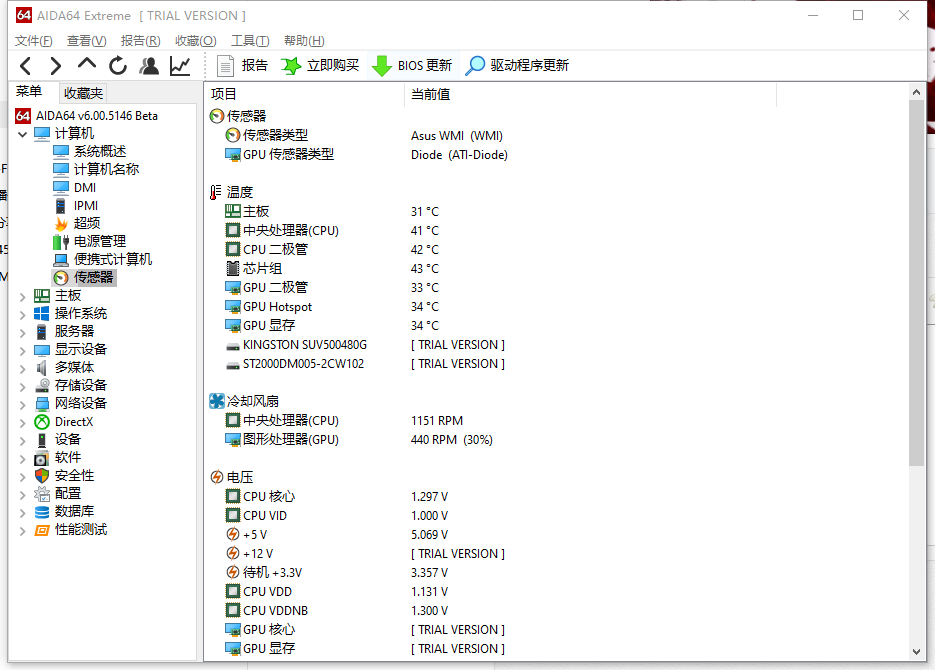Image resolution: width=935 pixels, height=670 pixels.
Task: Select the CPU VDDNB row
Action: (556, 611)
